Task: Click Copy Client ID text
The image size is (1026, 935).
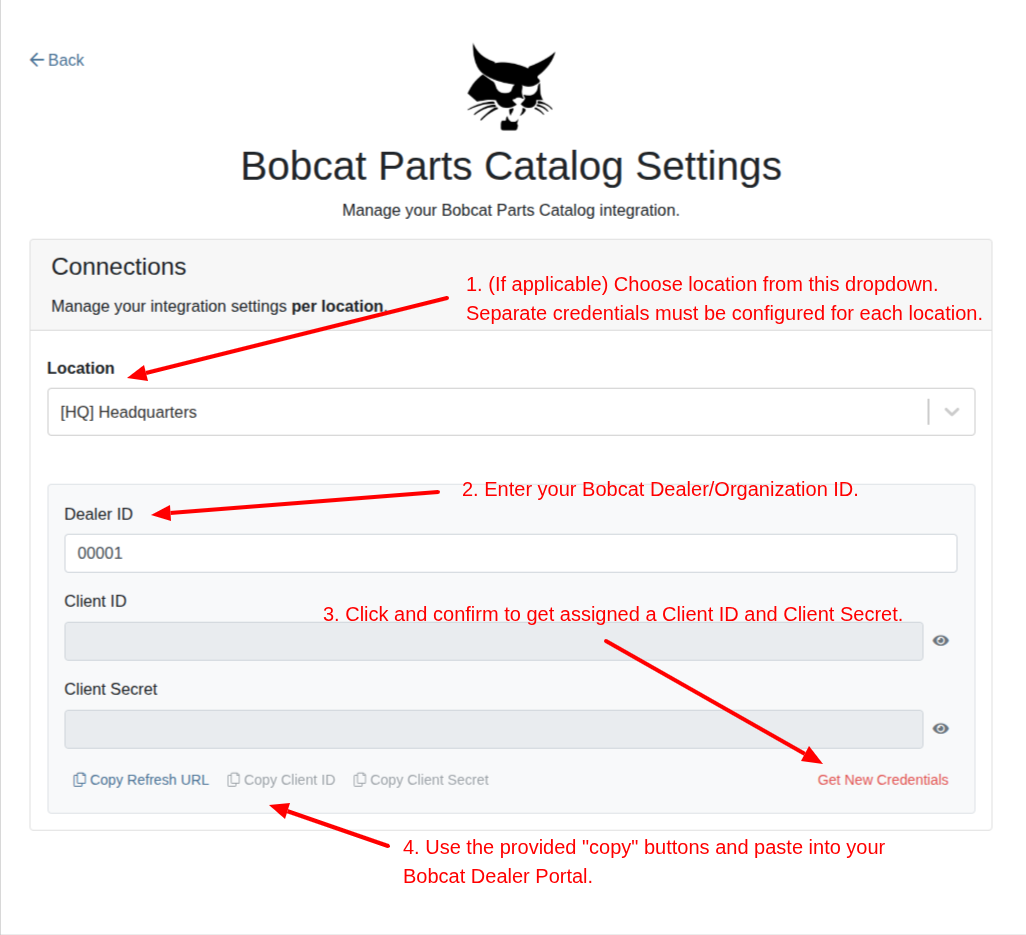Action: [x=289, y=780]
